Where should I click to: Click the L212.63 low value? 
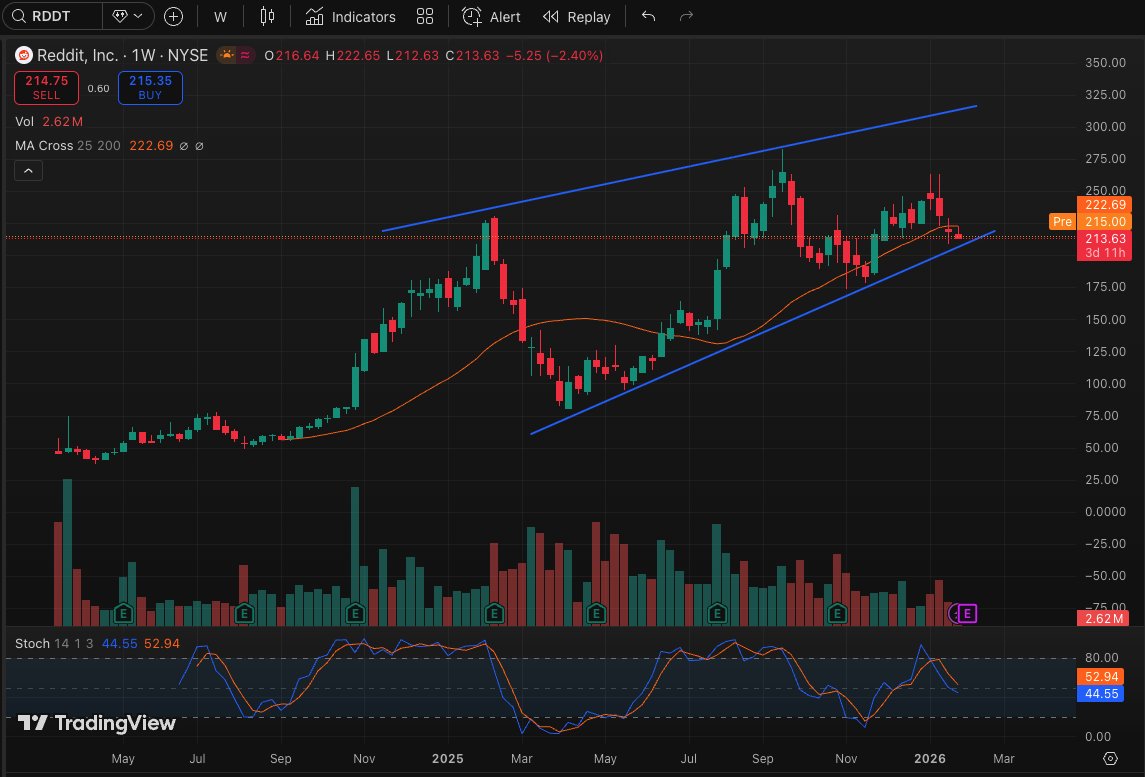tap(413, 56)
